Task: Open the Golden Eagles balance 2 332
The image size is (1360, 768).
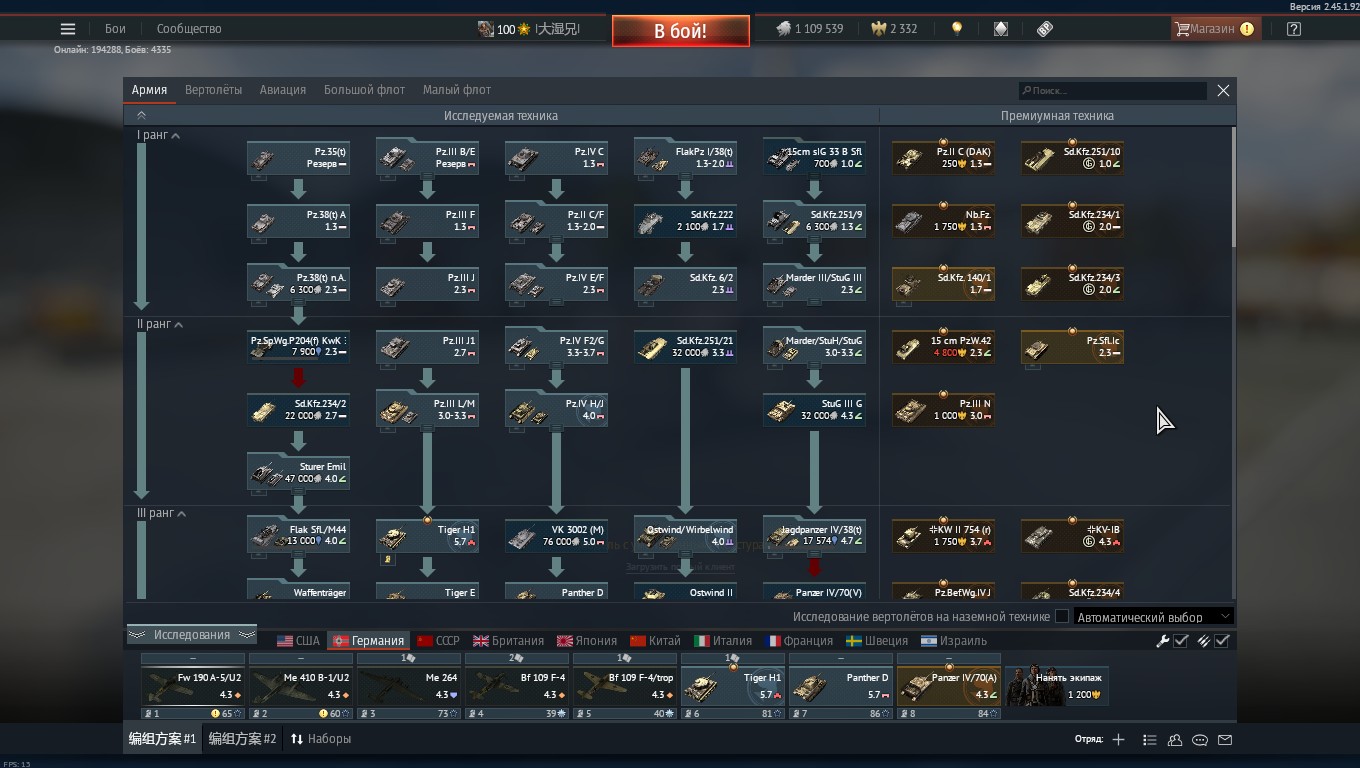Action: click(895, 29)
